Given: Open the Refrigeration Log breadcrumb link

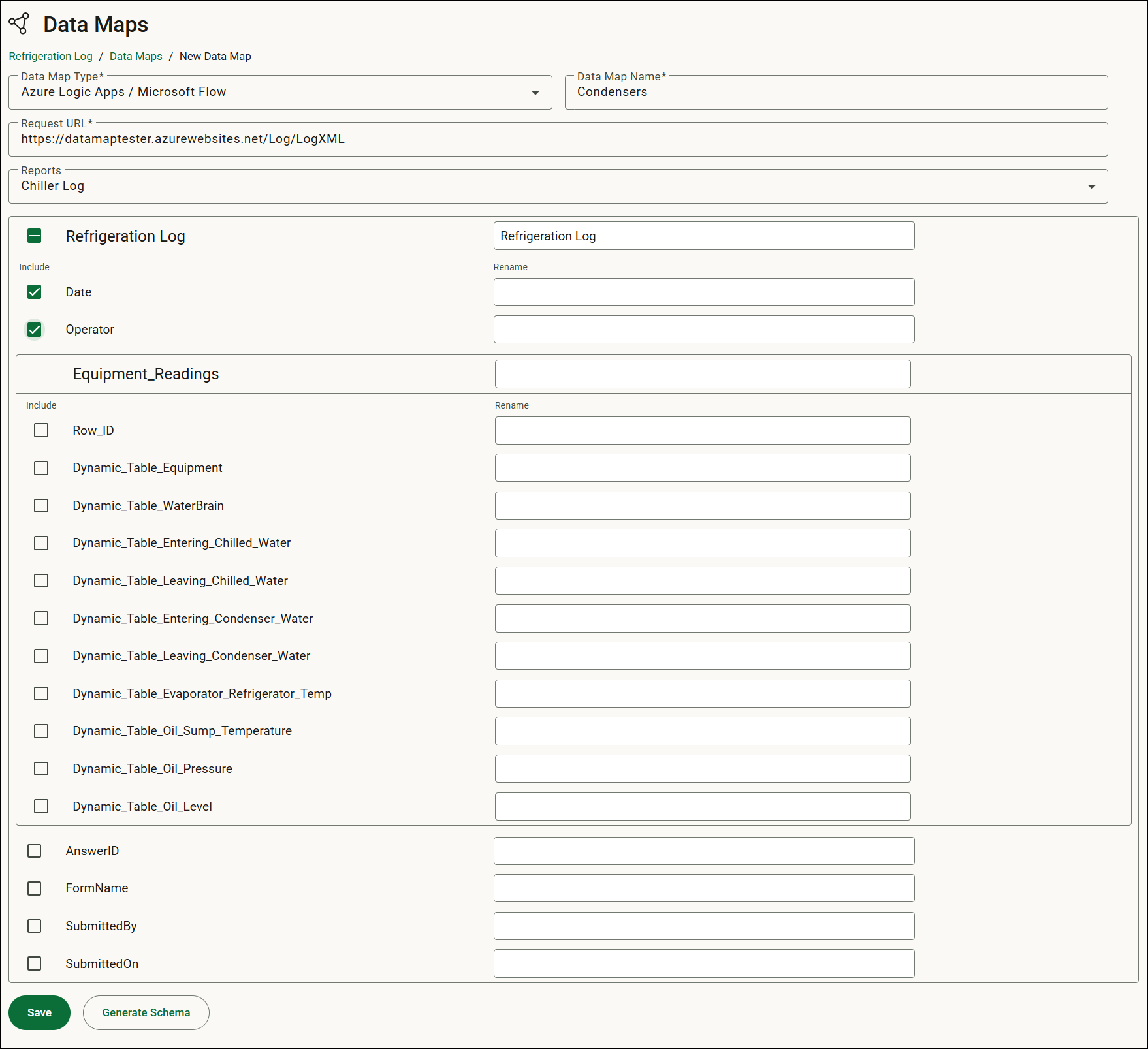Looking at the screenshot, I should 50,56.
